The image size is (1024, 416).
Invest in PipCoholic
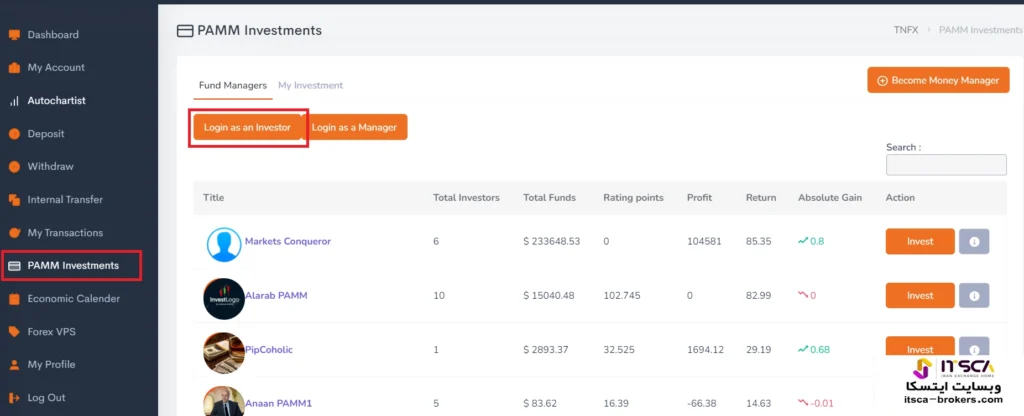[x=920, y=348]
